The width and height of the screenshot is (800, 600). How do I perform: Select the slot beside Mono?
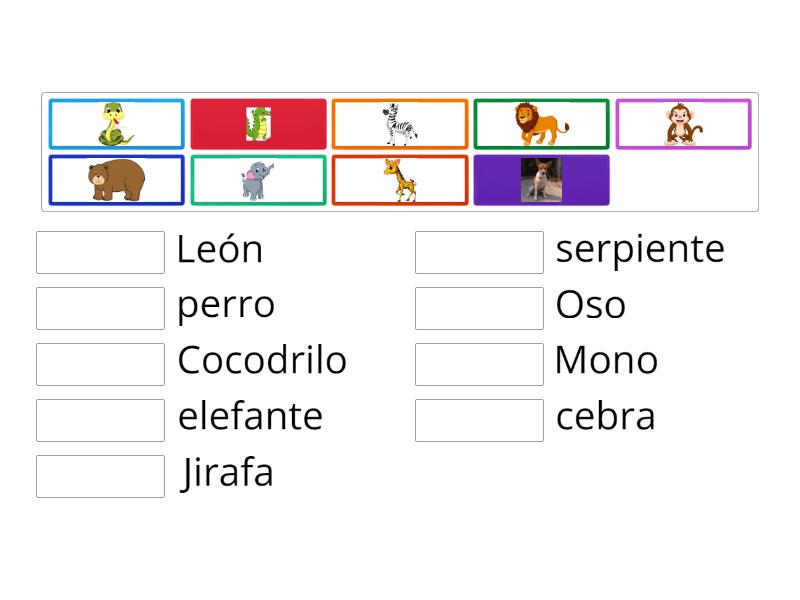pyautogui.click(x=479, y=363)
